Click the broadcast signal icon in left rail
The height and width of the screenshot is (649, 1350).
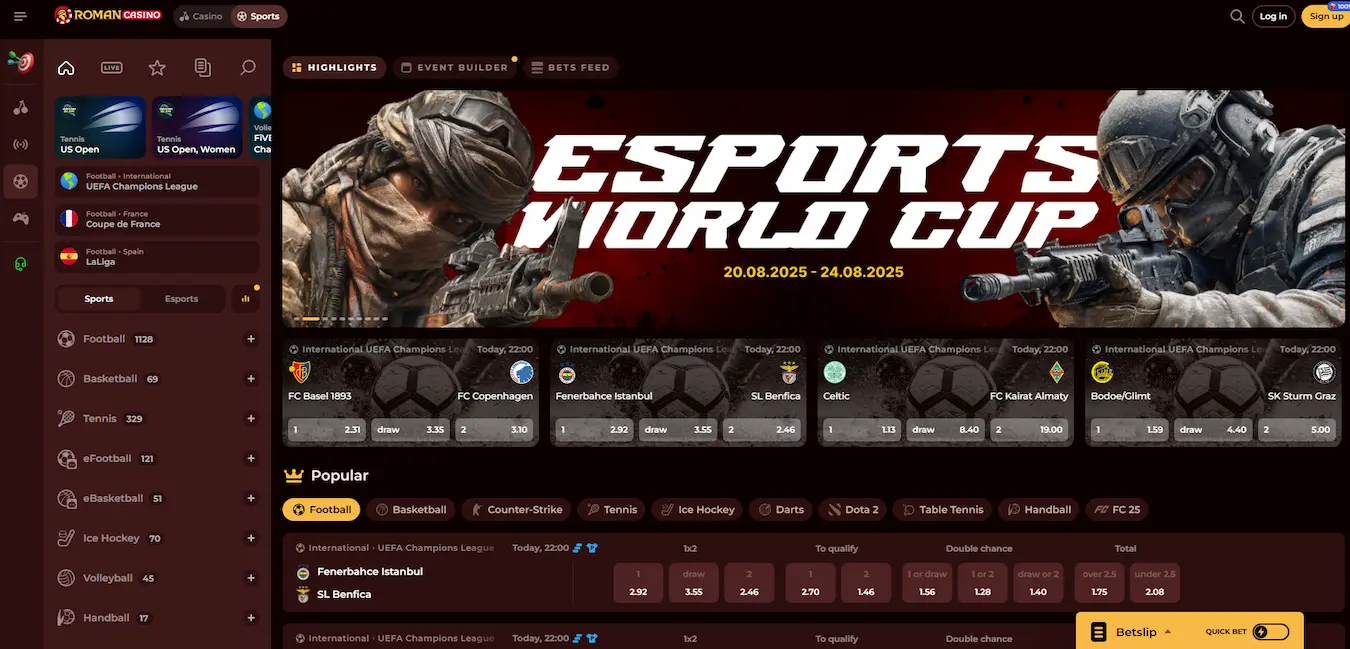point(20,144)
